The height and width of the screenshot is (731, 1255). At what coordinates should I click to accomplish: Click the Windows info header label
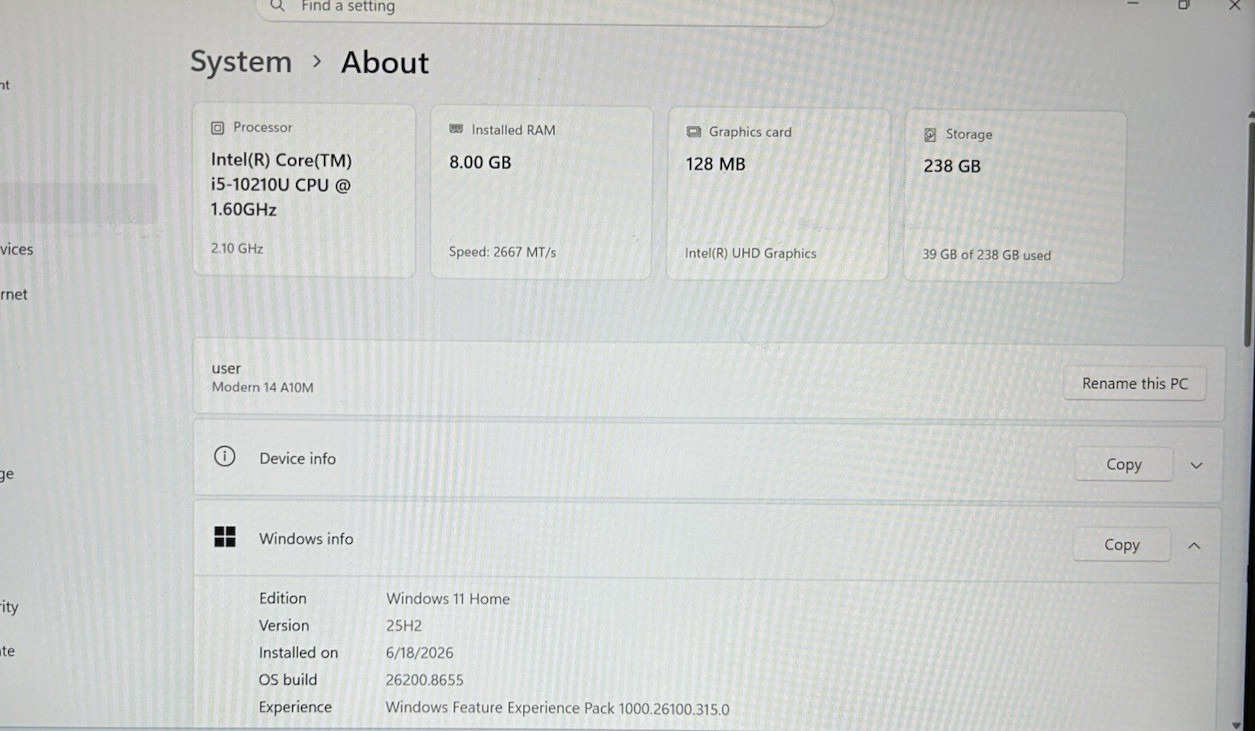306,538
